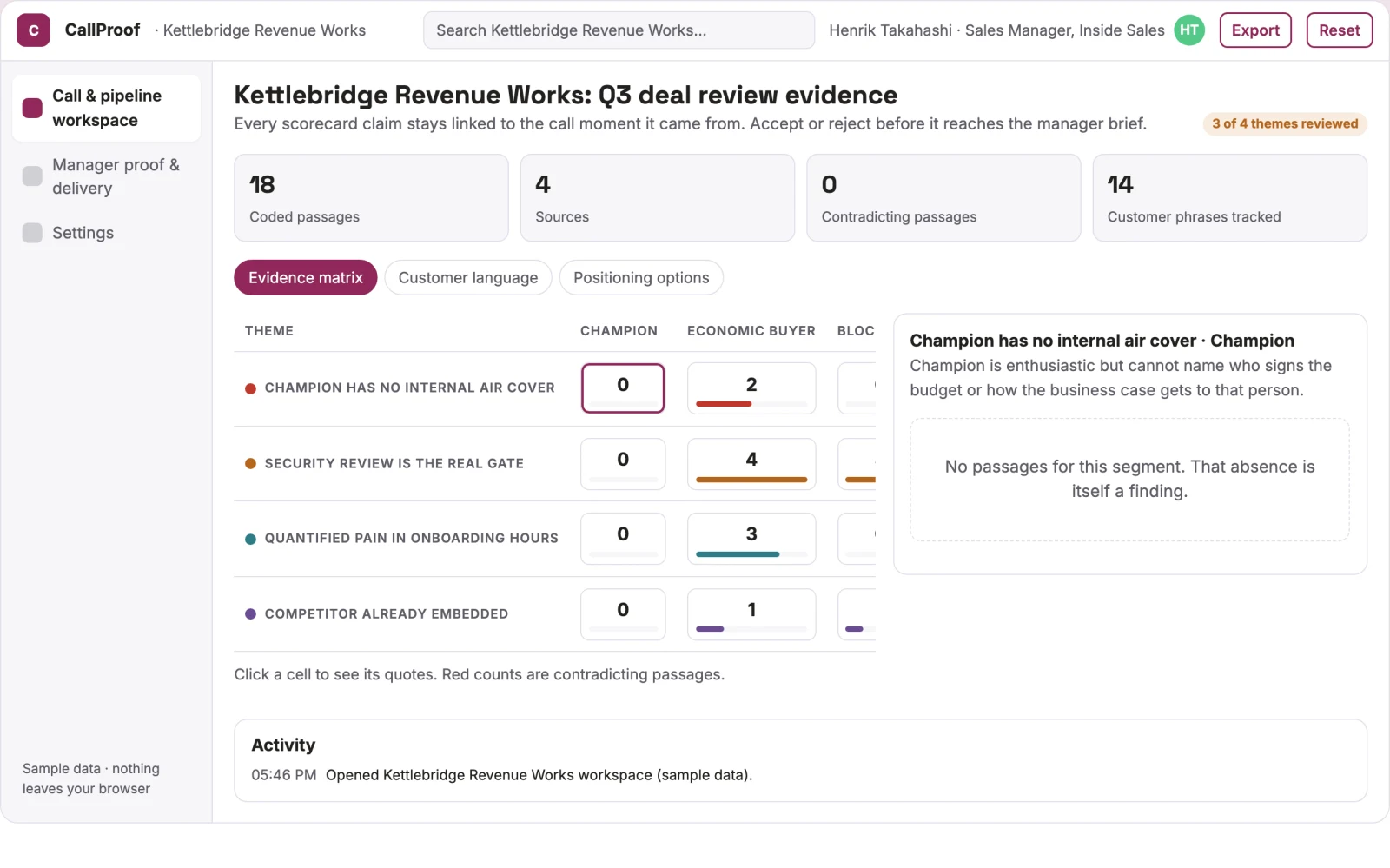Select the Call & pipeline workspace icon
The image size is (1390, 868).
tap(32, 108)
